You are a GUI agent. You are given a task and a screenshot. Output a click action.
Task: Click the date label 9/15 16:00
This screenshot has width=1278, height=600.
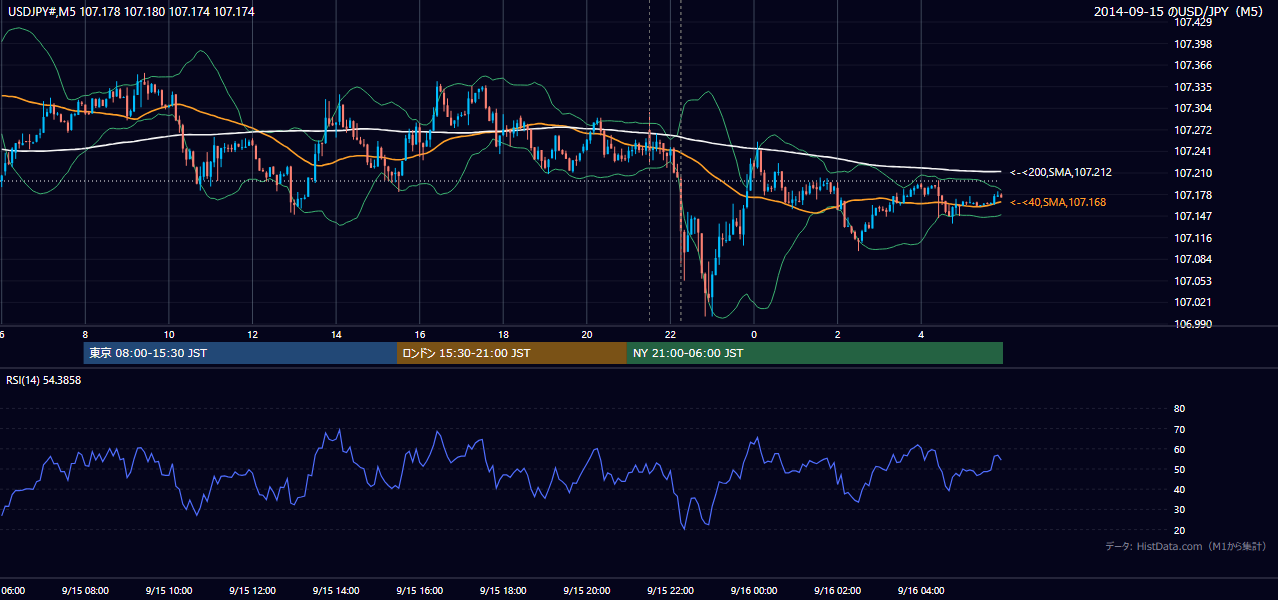point(420,590)
